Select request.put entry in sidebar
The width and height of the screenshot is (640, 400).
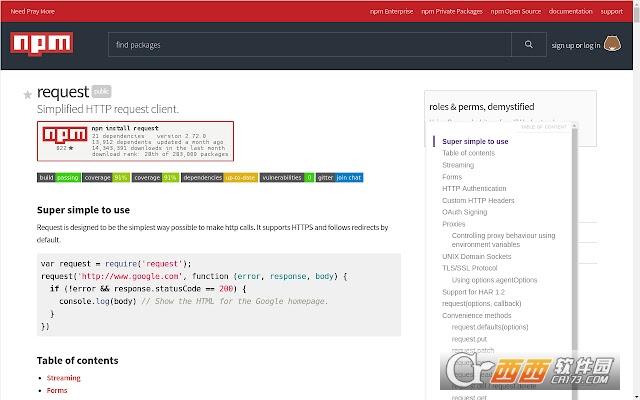point(469,339)
